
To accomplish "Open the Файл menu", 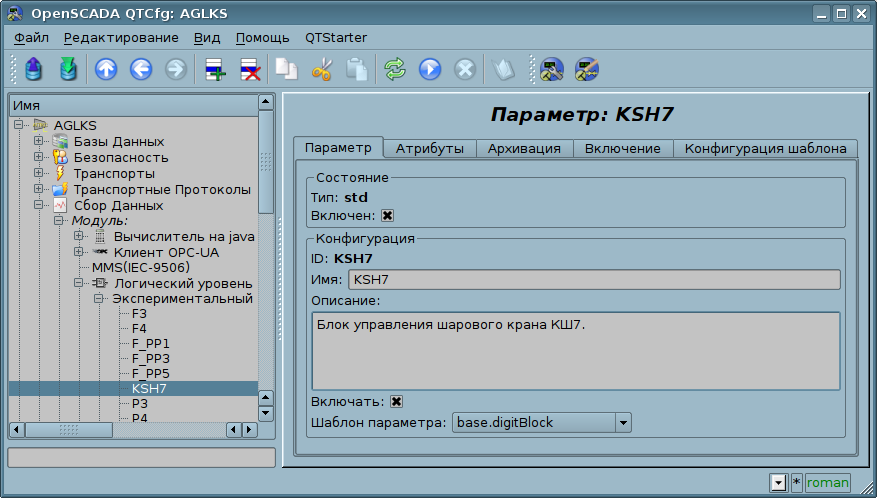I will [31, 37].
